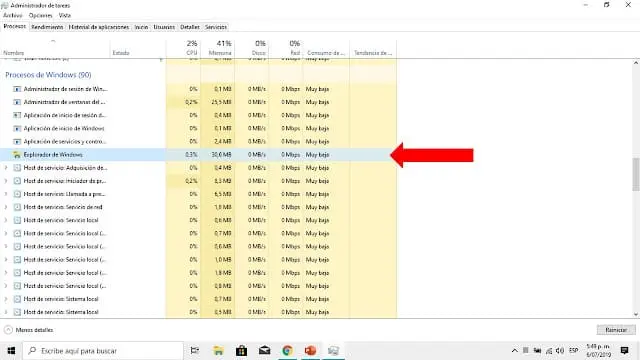The width and height of the screenshot is (640, 360).
Task: Open the volume control in the tray
Action: click(x=560, y=351)
